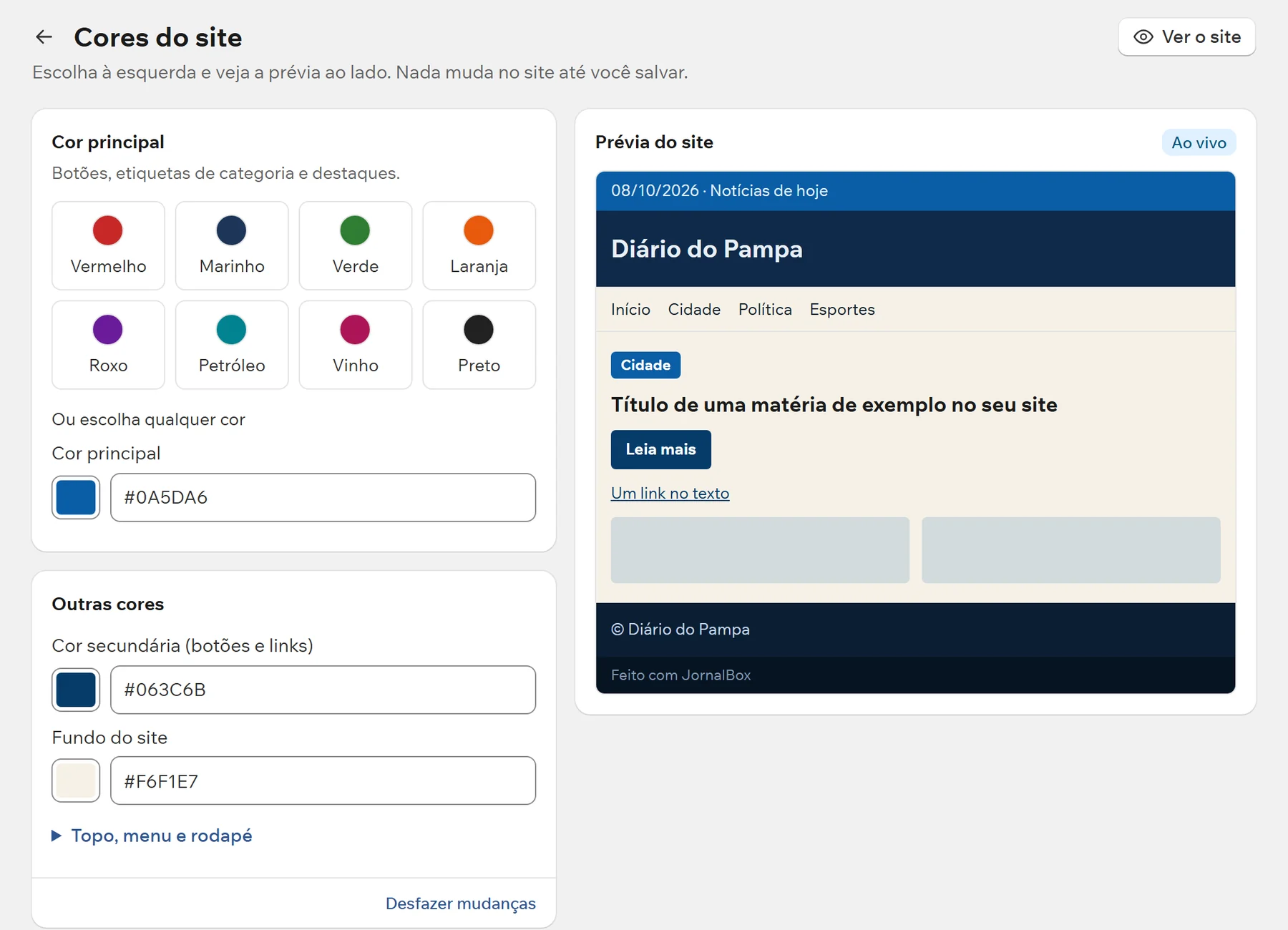Go back using the left arrow icon

point(44,37)
